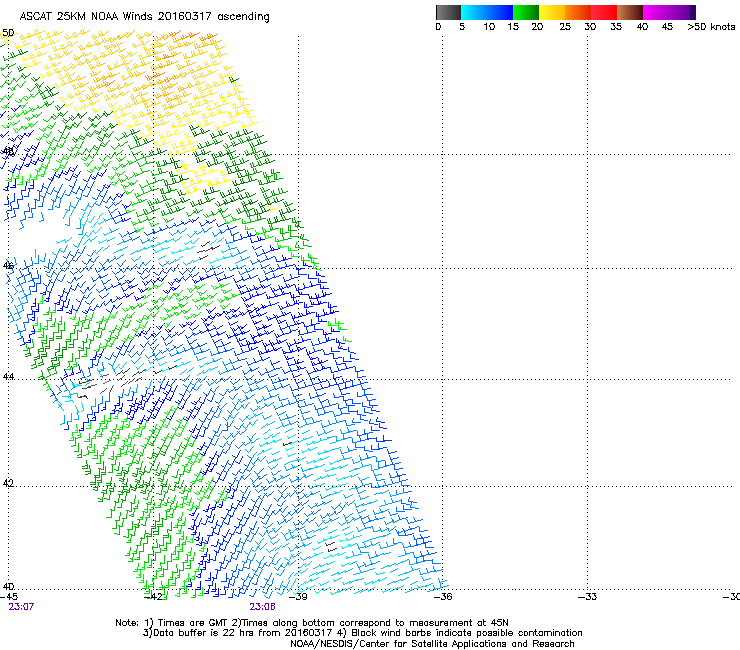This screenshot has height=650, width=740.
Task: Select the brown 35-40 knots legend swatch
Action: [x=630, y=12]
